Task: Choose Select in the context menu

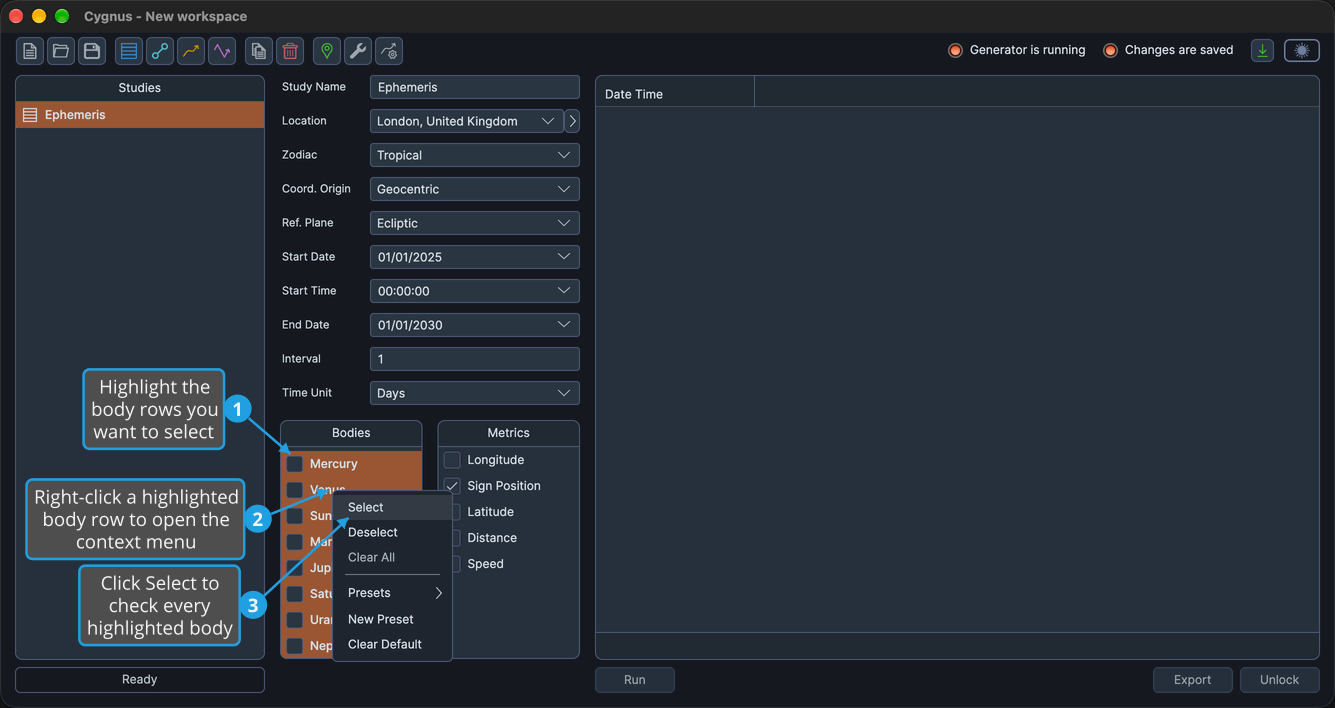Action: pos(393,507)
